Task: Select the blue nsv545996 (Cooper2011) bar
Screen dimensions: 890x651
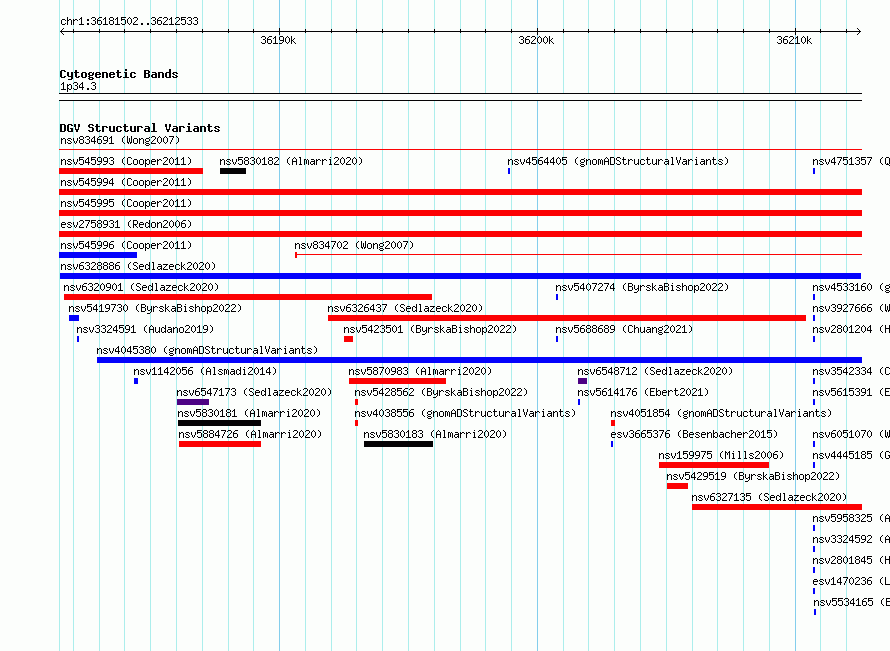Action: [x=98, y=255]
